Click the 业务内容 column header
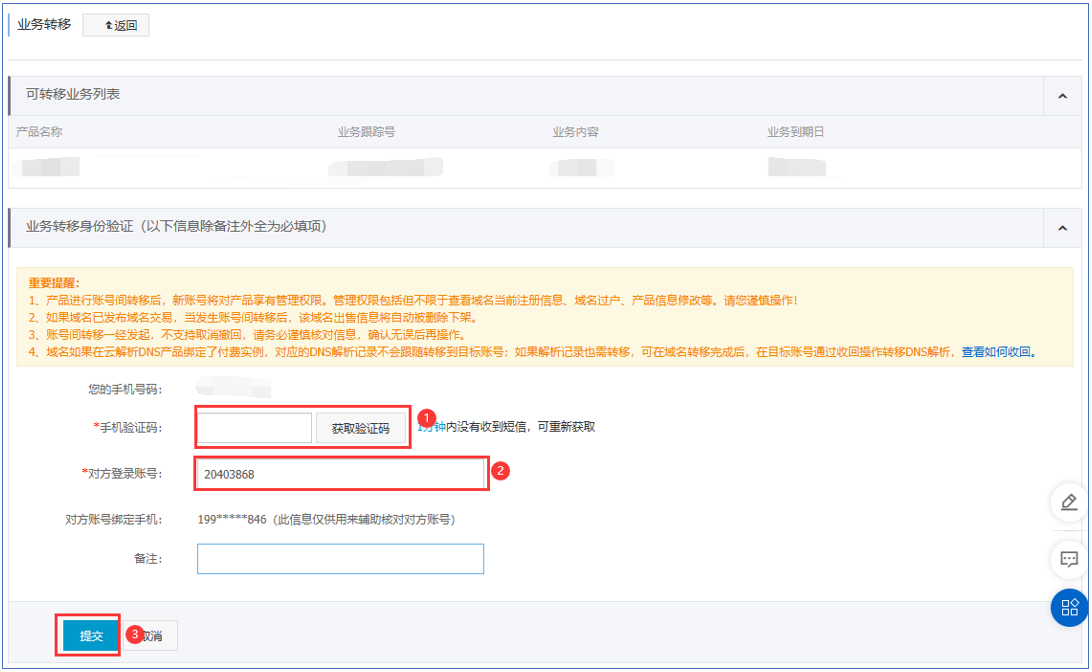This screenshot has width=1092, height=672. (x=575, y=132)
